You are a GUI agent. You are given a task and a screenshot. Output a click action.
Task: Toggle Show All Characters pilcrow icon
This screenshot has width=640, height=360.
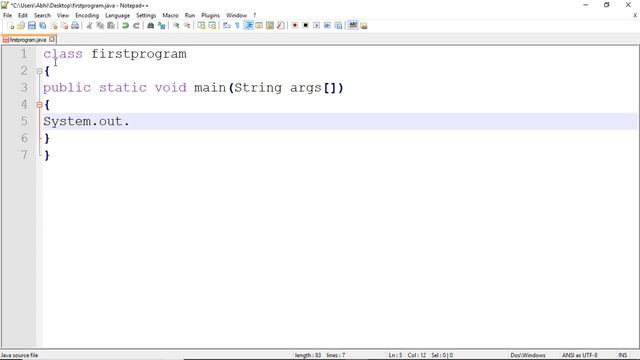click(x=237, y=26)
